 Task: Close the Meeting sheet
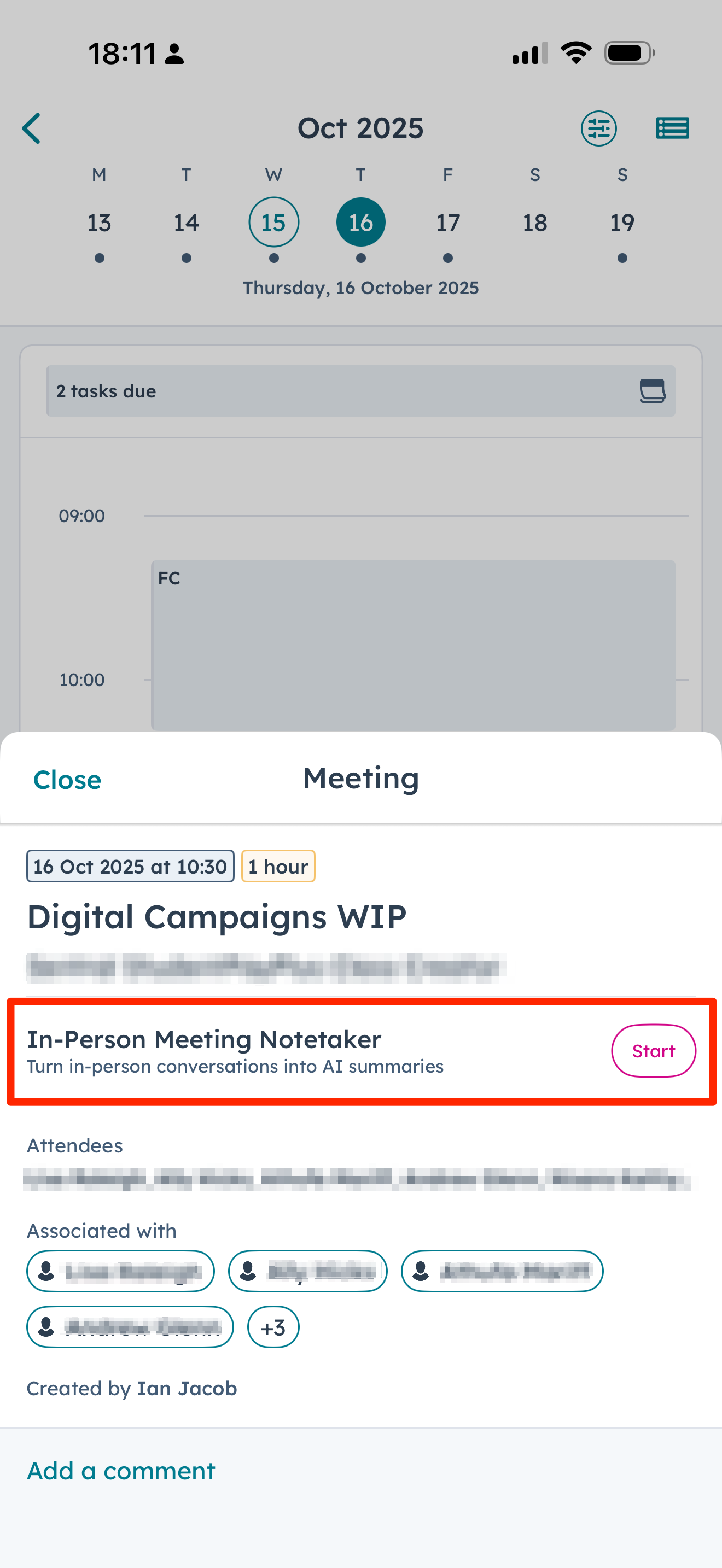[67, 780]
